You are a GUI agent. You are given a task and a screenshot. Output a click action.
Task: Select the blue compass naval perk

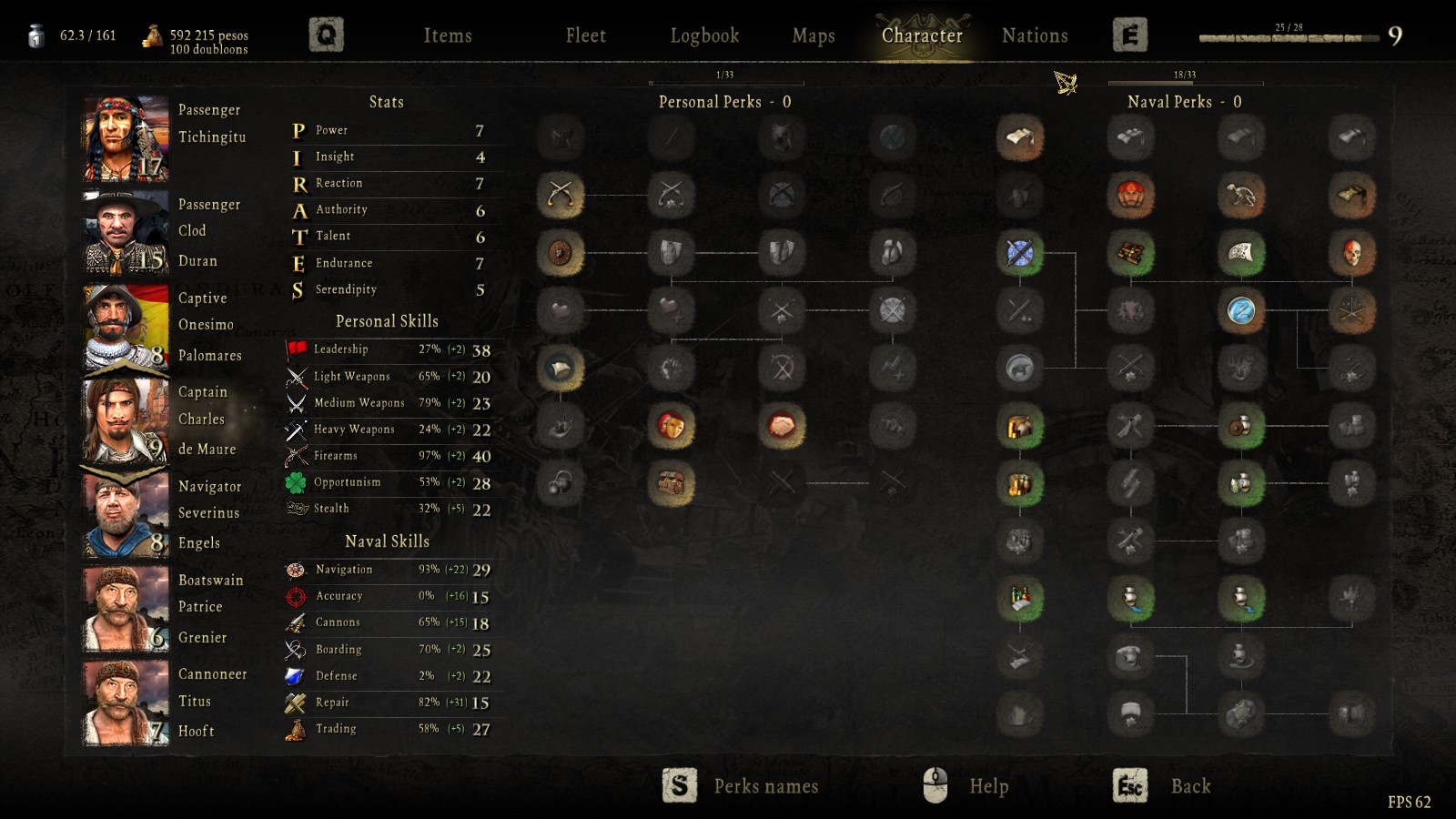pos(1240,310)
